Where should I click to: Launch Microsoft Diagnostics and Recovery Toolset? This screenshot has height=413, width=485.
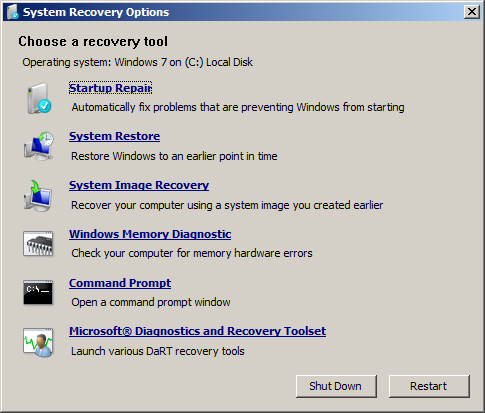click(197, 331)
